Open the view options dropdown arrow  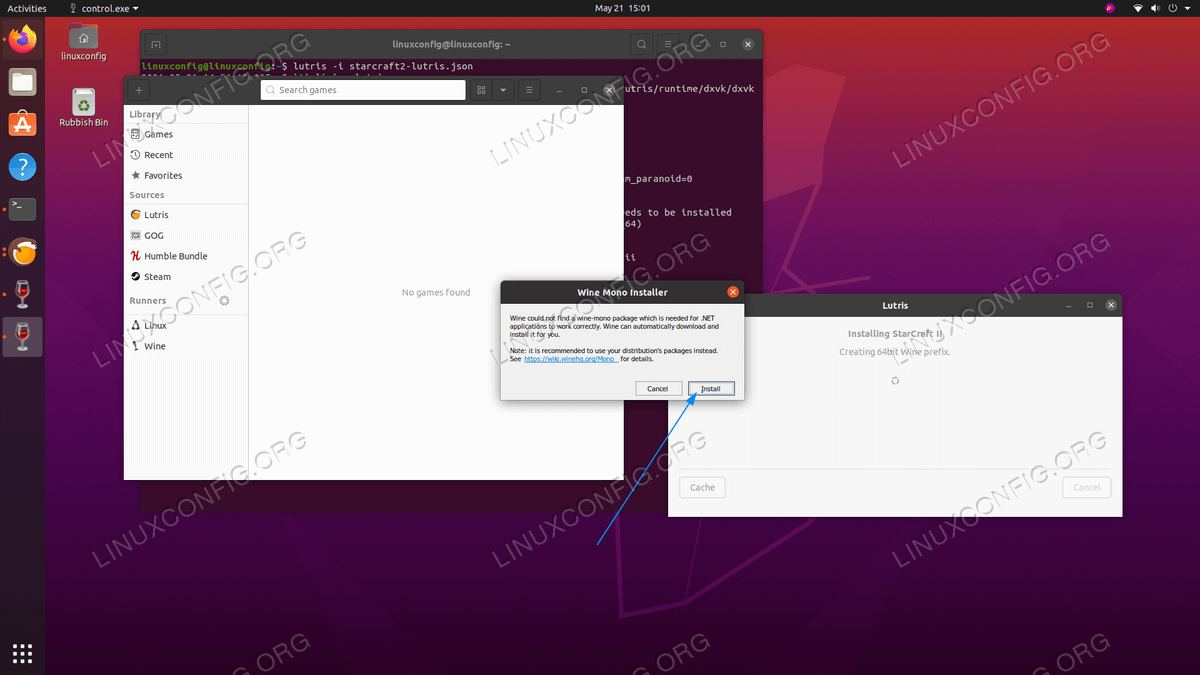503,90
